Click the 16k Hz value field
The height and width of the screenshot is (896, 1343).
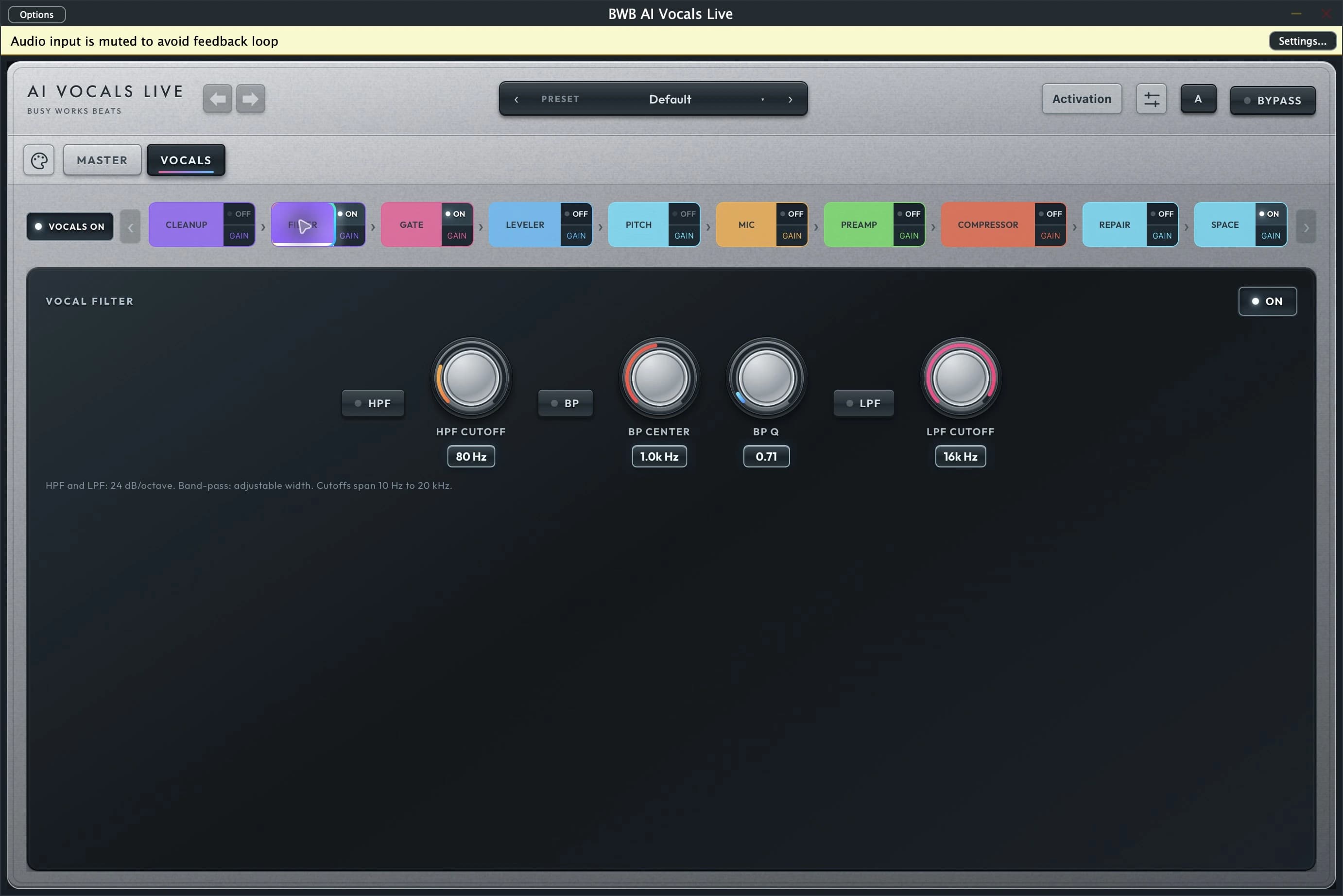click(960, 457)
